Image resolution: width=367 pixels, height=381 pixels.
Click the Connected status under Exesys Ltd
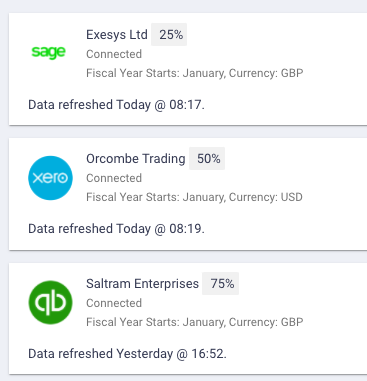(114, 54)
